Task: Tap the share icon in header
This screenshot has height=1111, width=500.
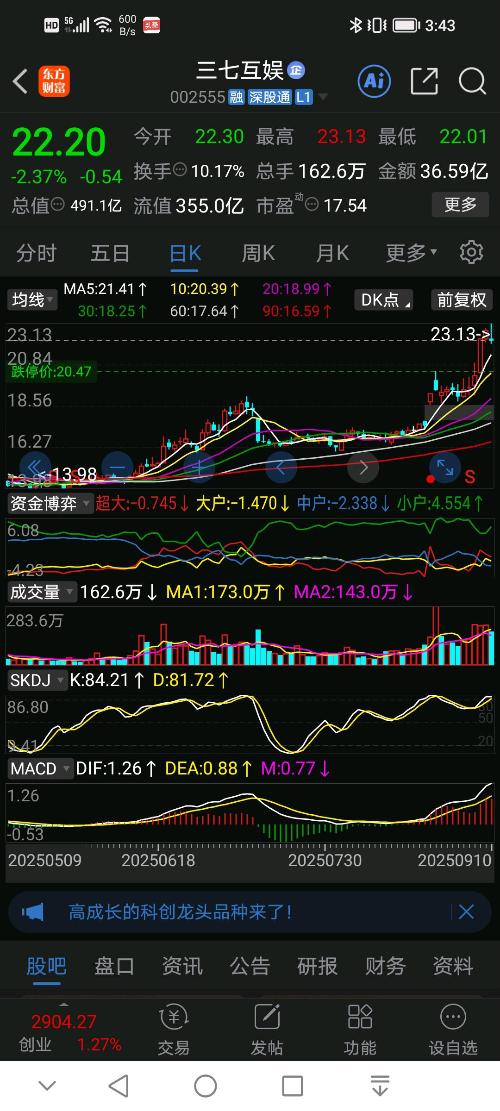Action: coord(424,81)
